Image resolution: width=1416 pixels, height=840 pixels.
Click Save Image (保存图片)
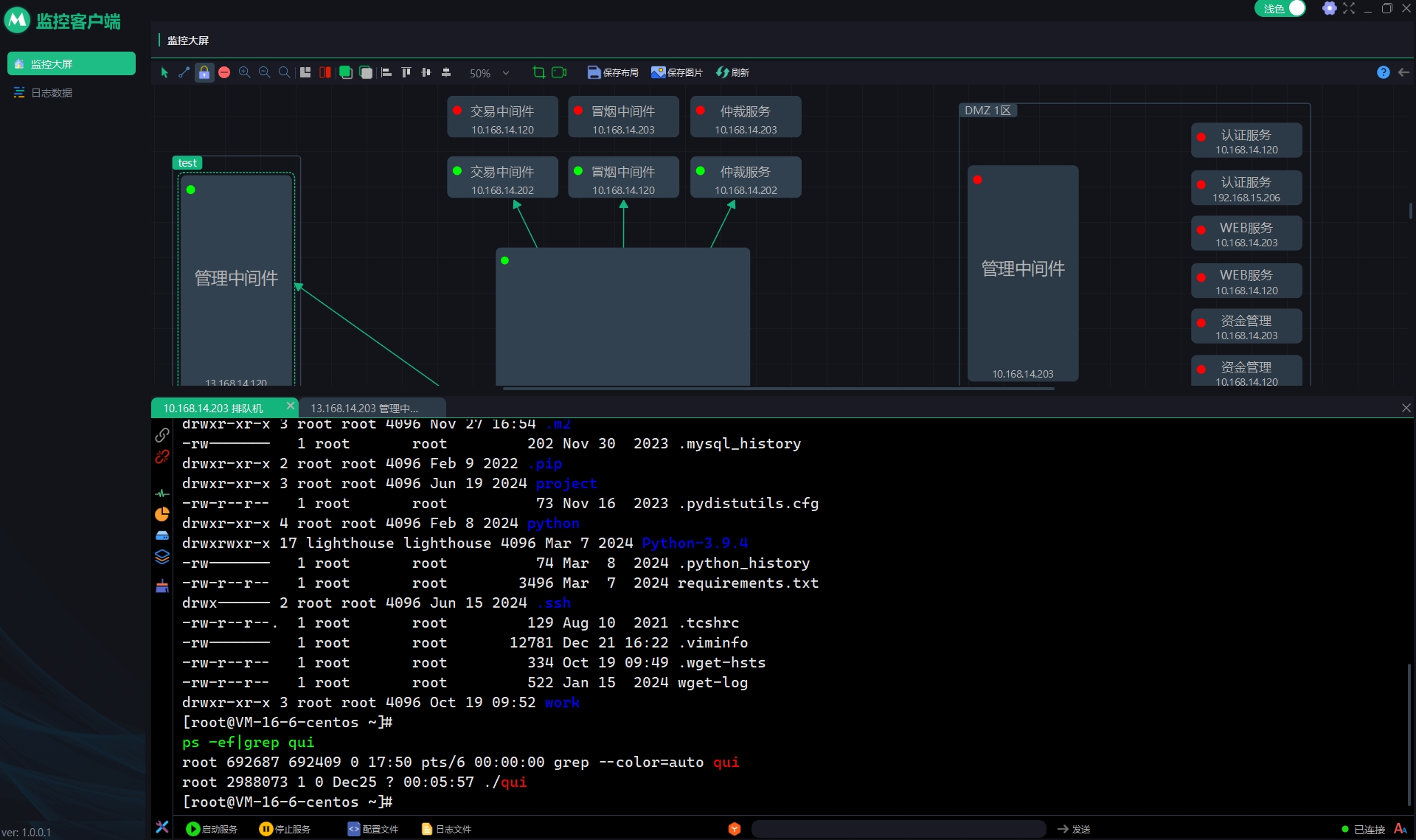point(676,72)
